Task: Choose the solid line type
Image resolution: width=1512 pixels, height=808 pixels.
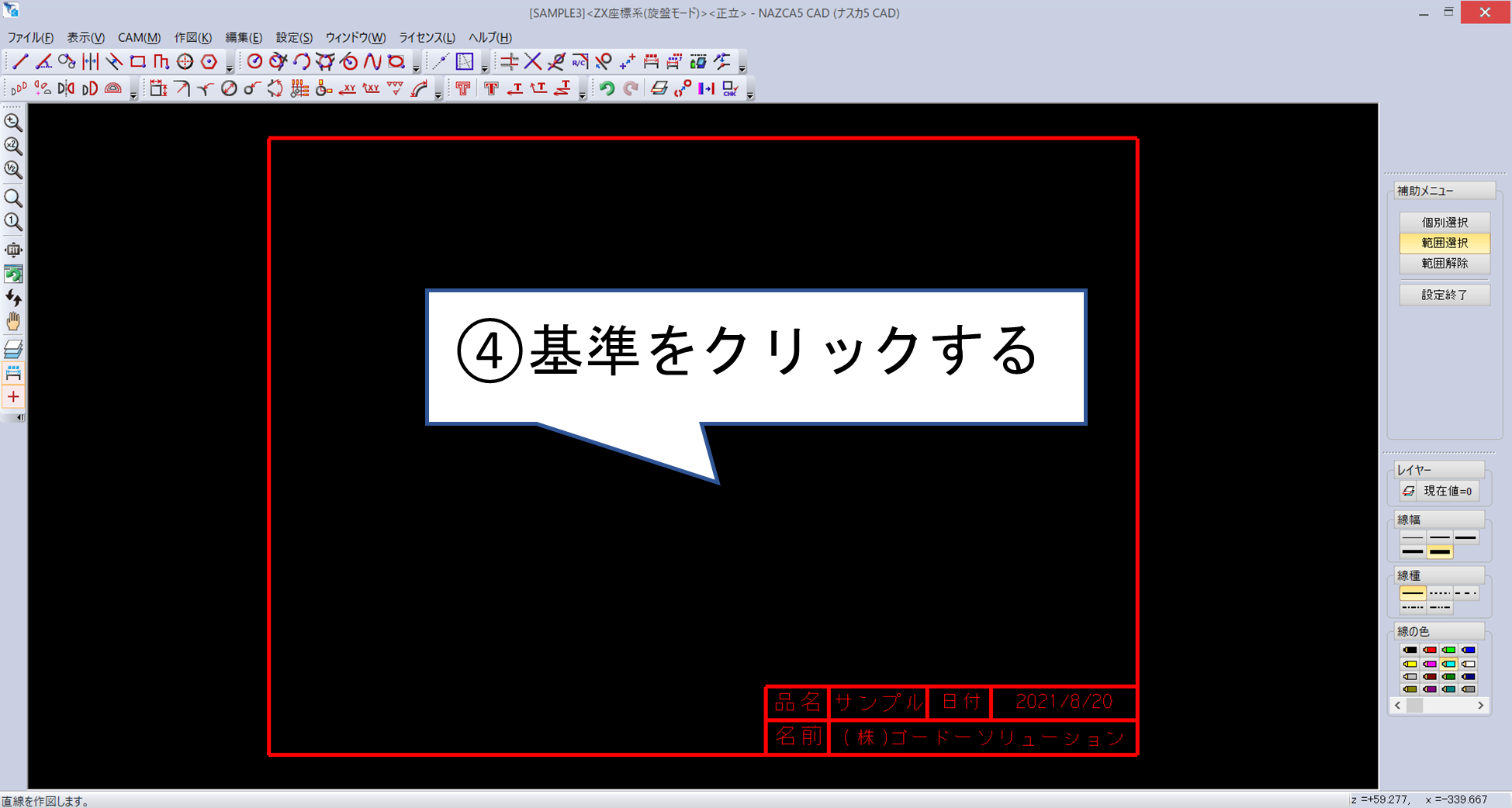Action: [x=1413, y=593]
